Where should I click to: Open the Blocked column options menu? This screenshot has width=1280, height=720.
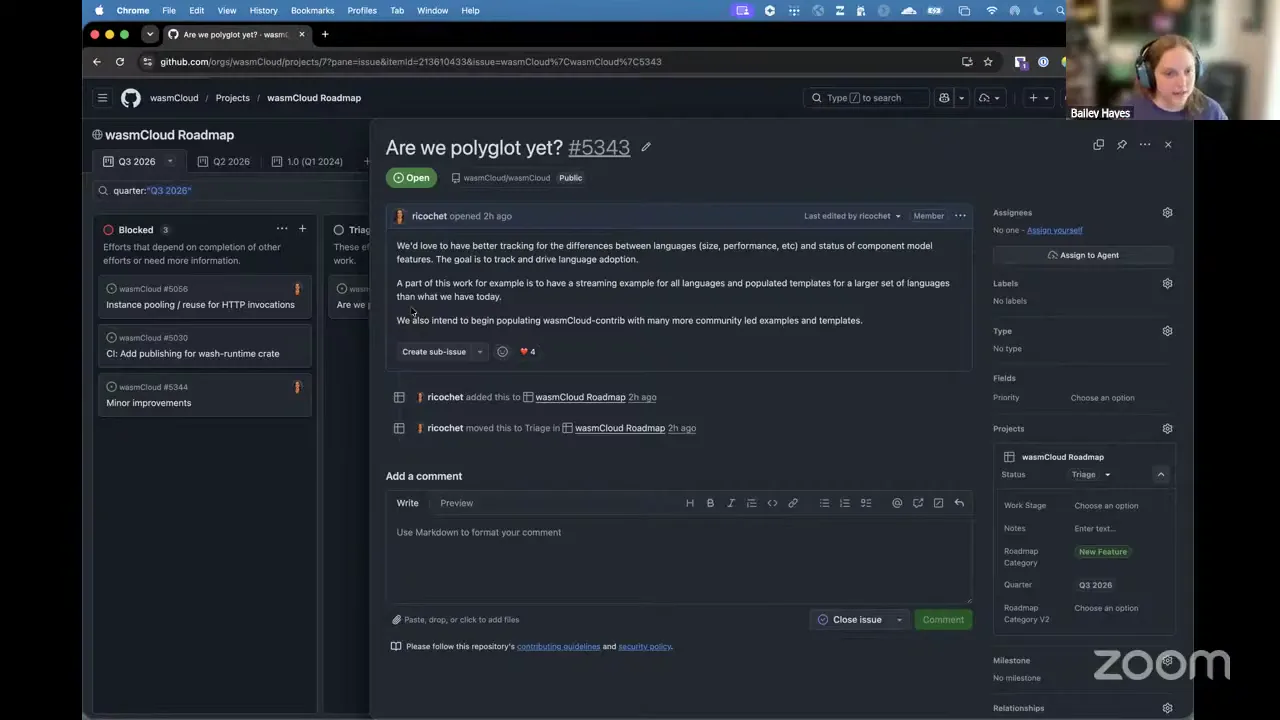[282, 229]
